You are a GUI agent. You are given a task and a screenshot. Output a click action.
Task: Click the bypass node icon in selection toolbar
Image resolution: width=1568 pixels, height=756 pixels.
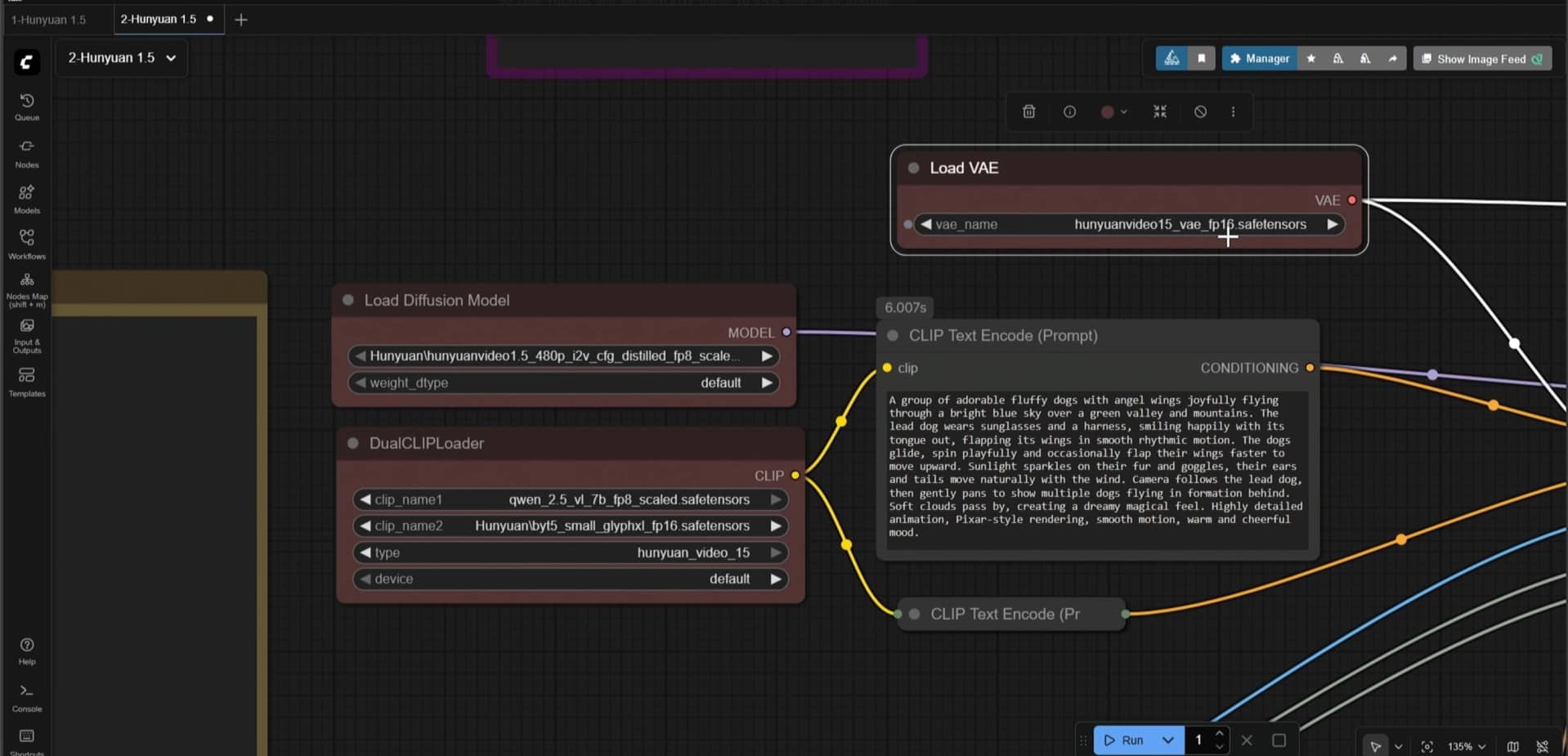click(x=1200, y=112)
